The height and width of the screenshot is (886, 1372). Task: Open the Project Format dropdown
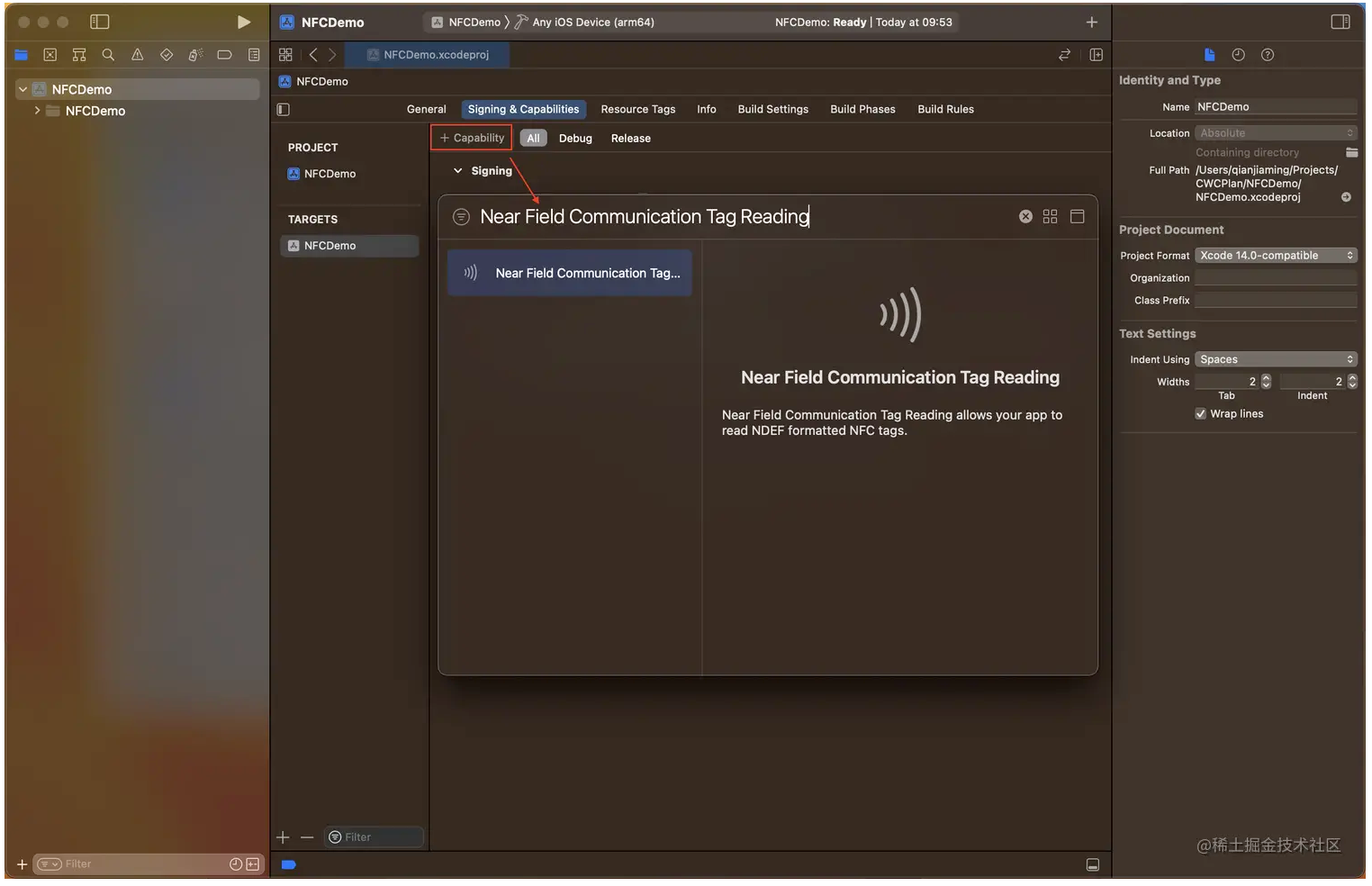coord(1275,256)
